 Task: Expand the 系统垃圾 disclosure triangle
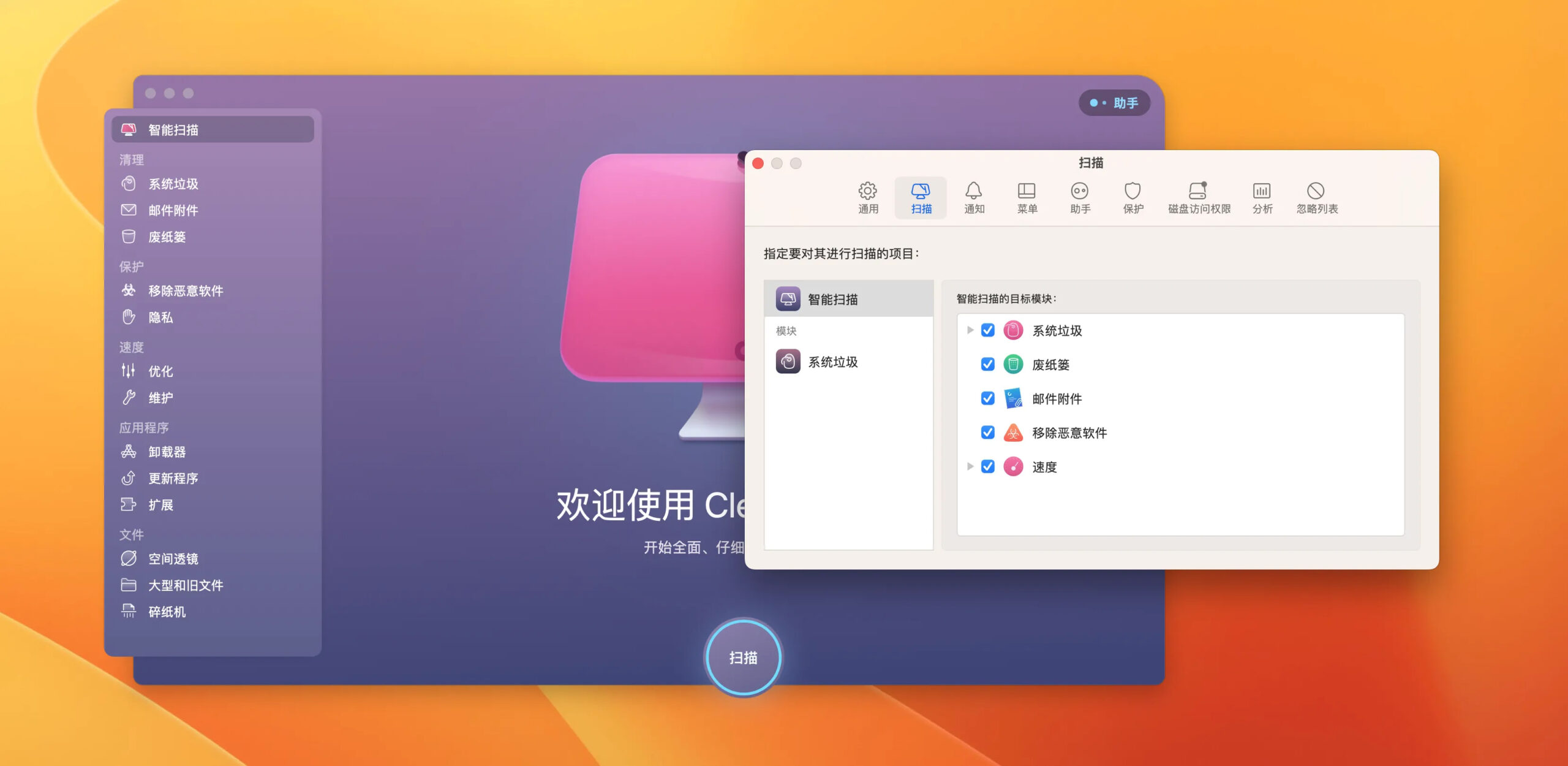[970, 330]
